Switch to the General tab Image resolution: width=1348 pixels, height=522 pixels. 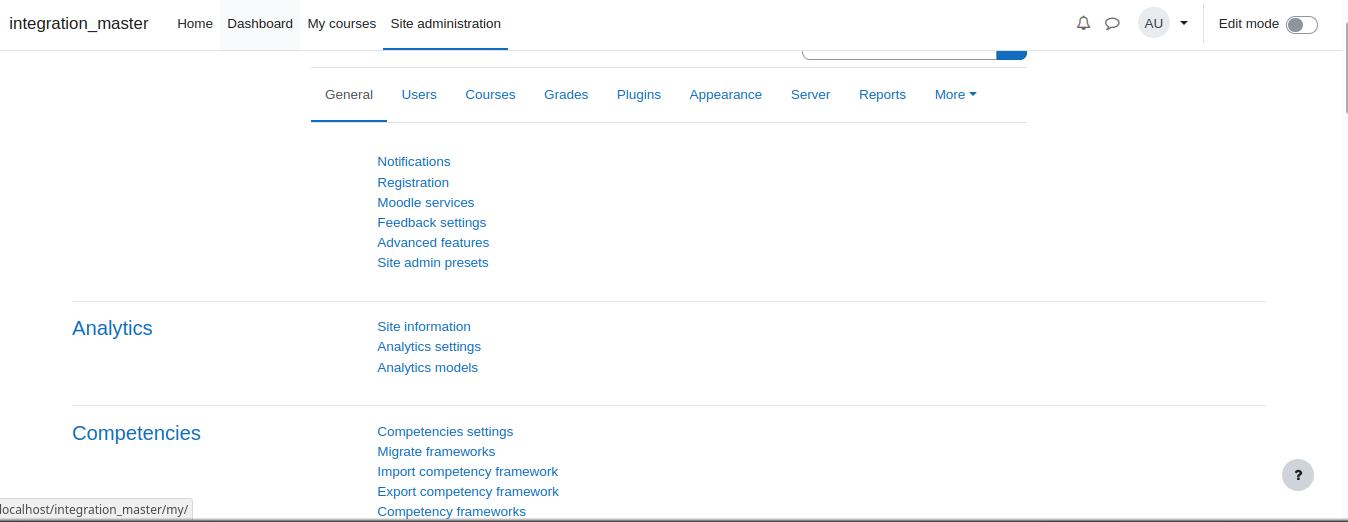pos(349,95)
